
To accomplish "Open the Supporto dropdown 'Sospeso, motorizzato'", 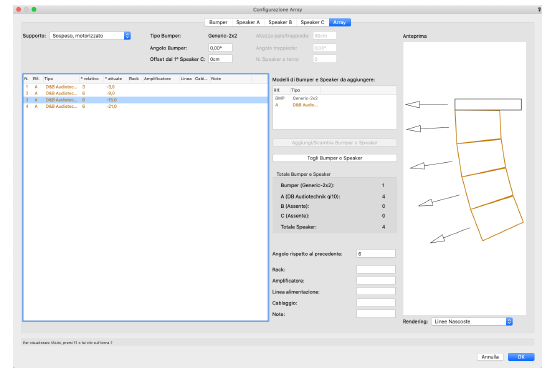I will (x=90, y=36).
